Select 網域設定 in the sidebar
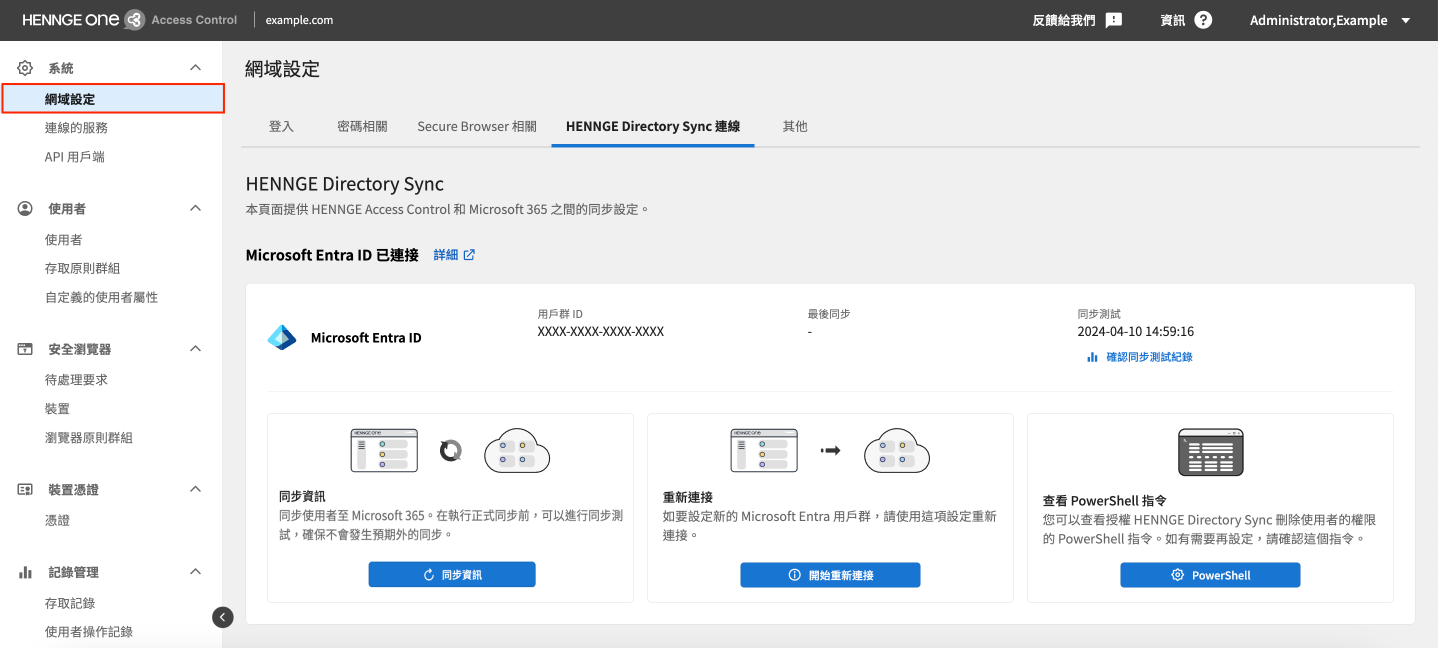The height and width of the screenshot is (648, 1438). pos(112,99)
